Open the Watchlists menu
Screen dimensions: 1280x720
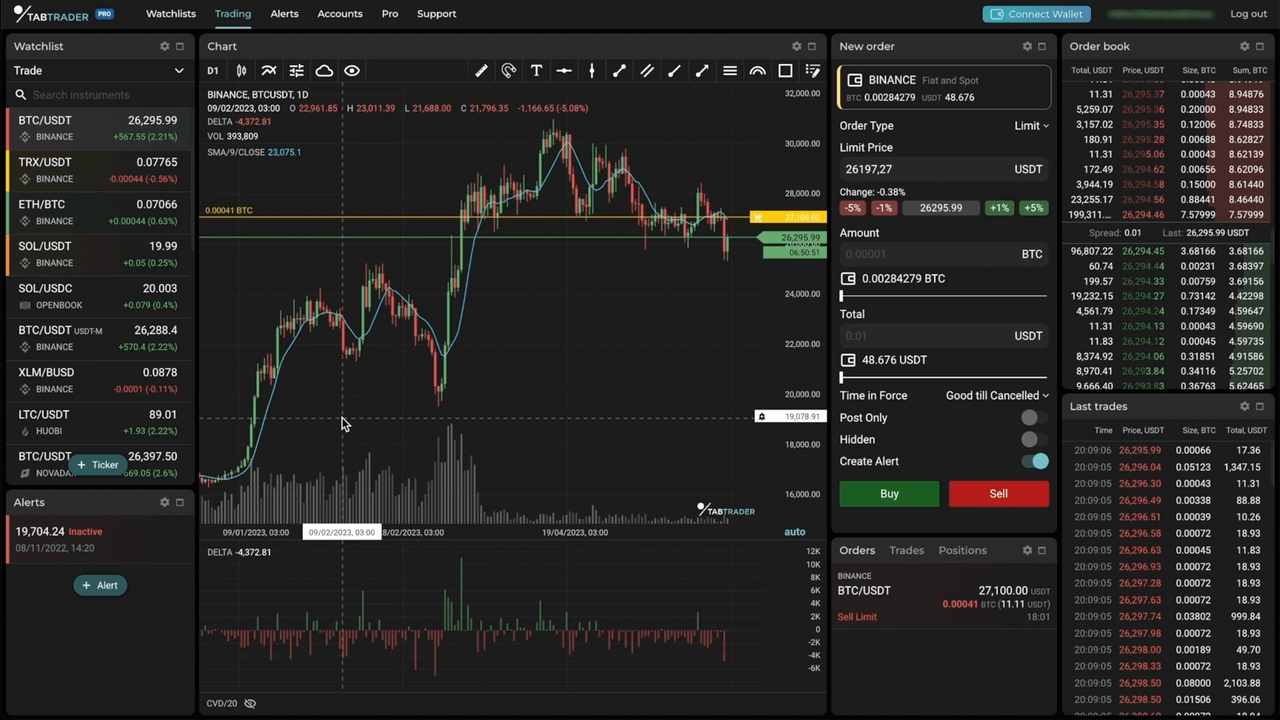pos(171,14)
